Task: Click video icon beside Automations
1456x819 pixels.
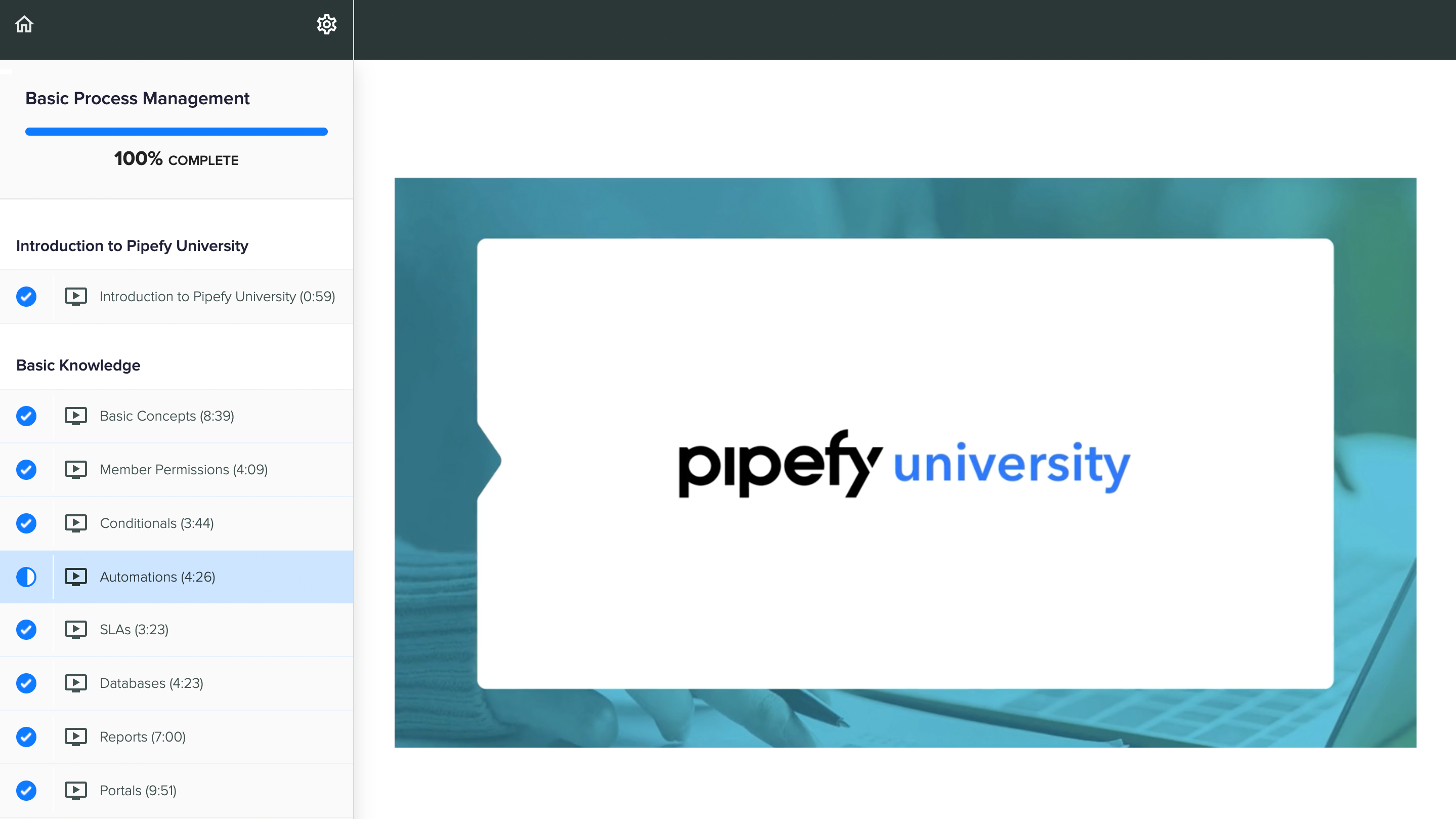Action: [76, 577]
